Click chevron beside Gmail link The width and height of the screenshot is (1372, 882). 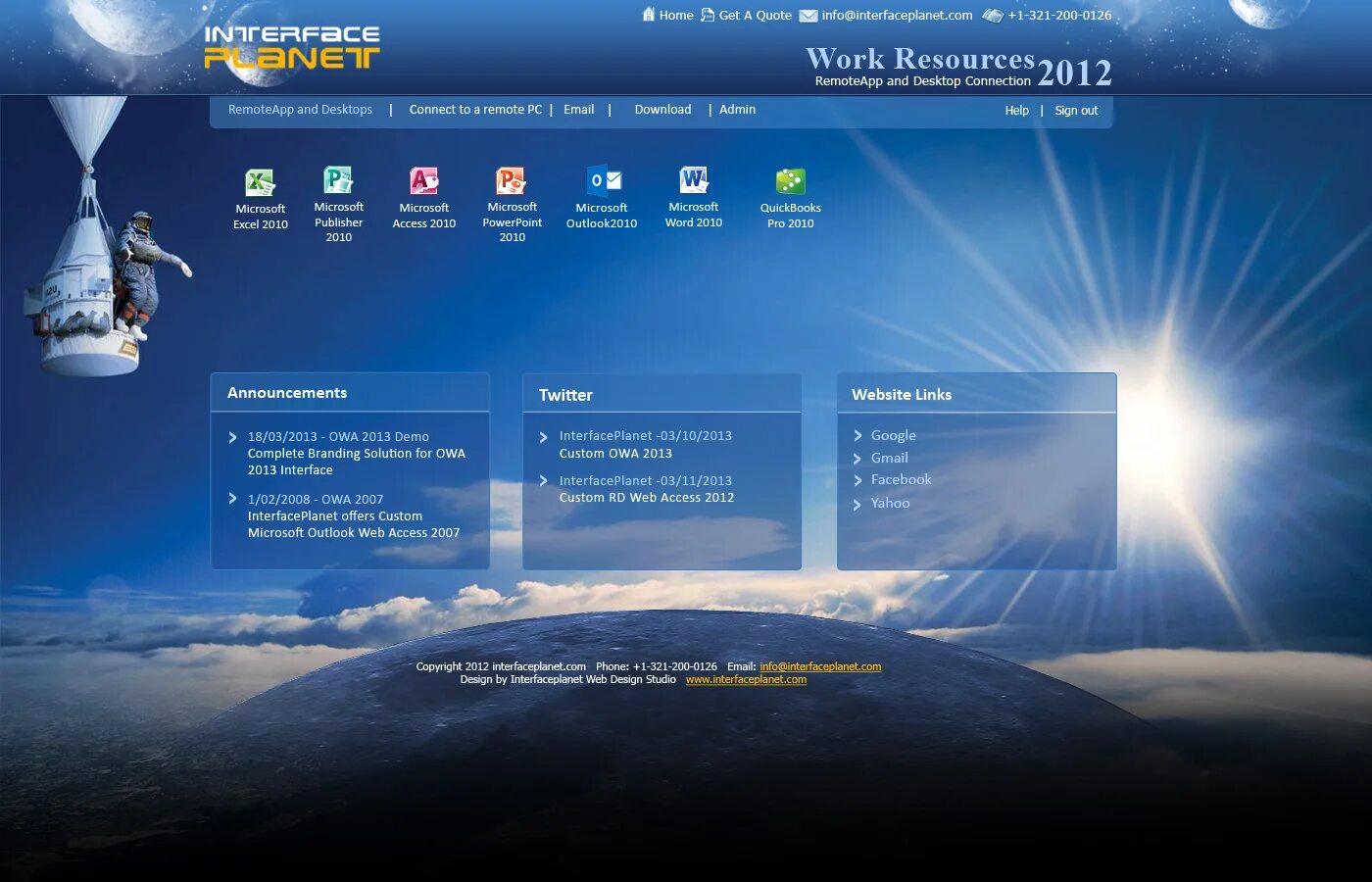coord(857,459)
